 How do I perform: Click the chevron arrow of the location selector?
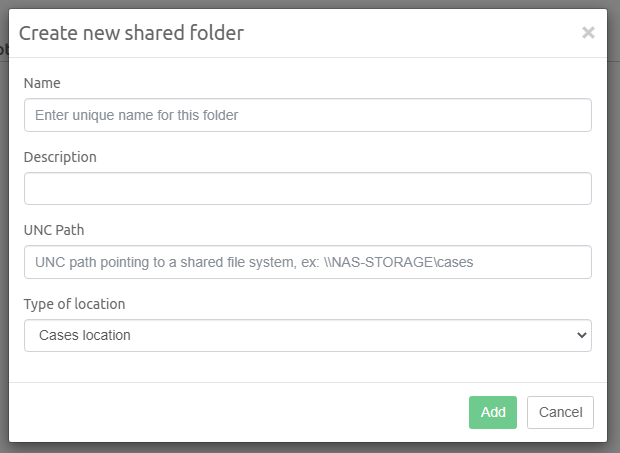tap(582, 336)
